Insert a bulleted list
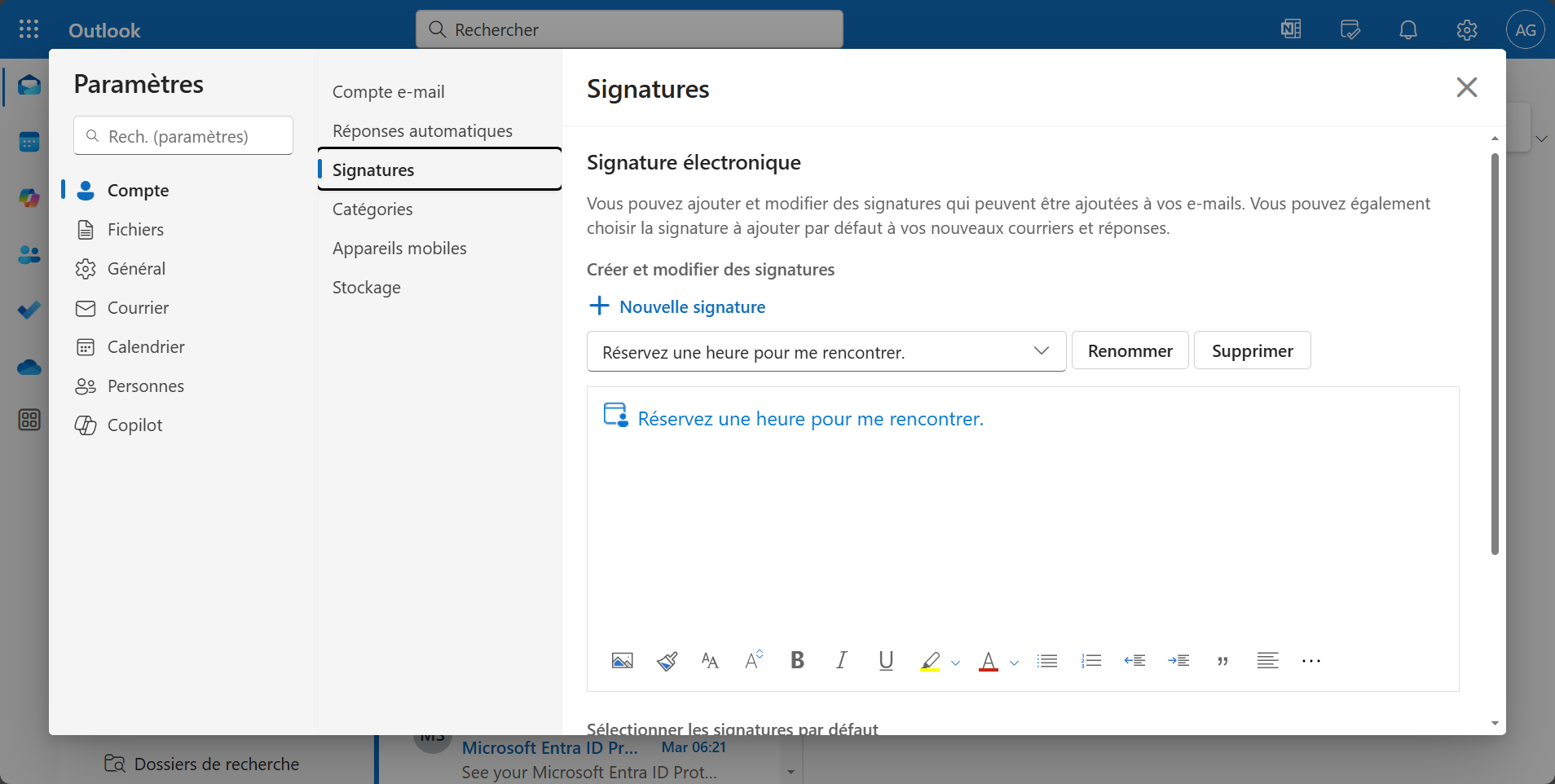Viewport: 1555px width, 784px height. click(x=1047, y=661)
